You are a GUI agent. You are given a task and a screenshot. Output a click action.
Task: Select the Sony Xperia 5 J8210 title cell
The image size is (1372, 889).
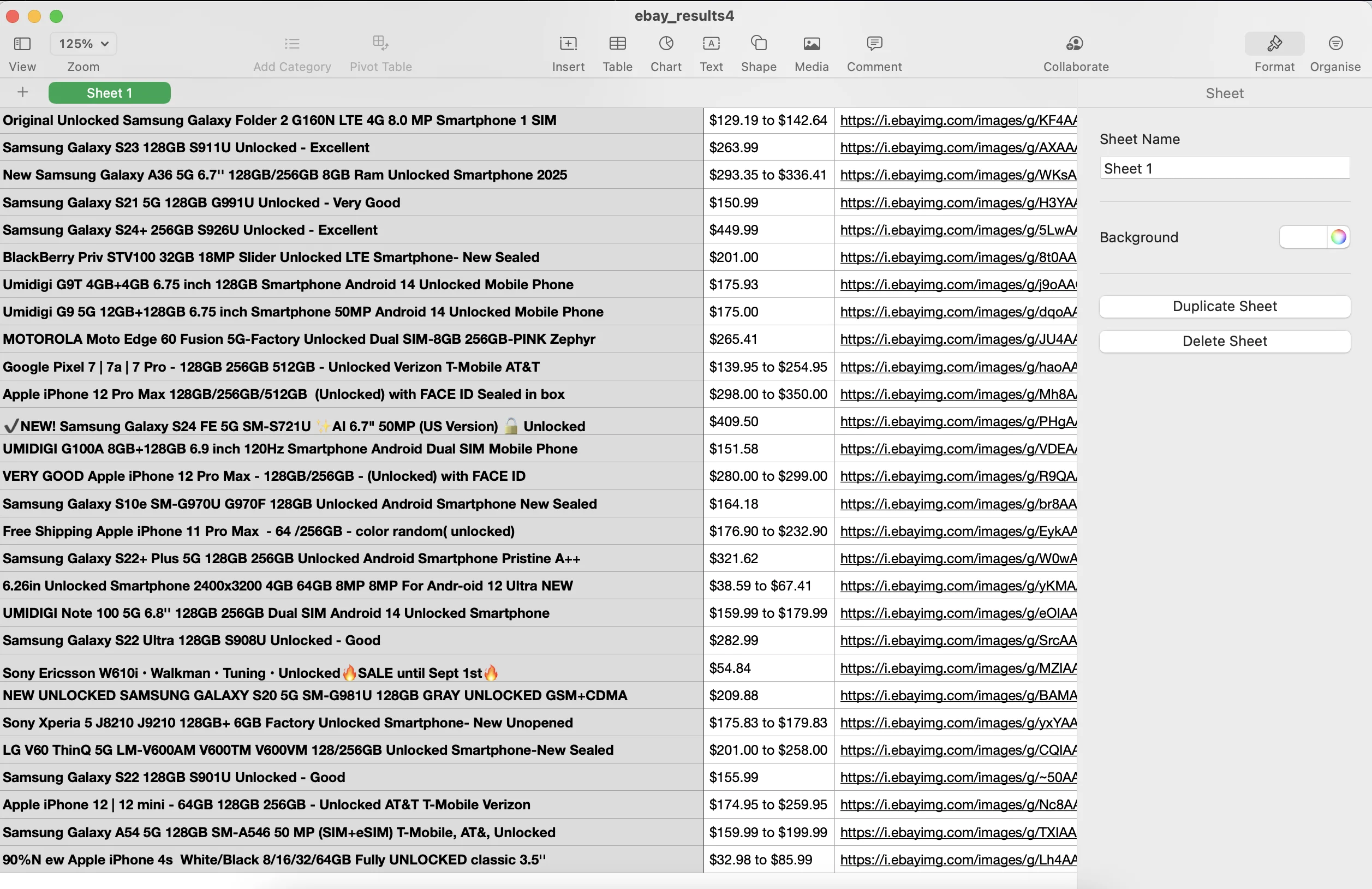[x=351, y=723]
